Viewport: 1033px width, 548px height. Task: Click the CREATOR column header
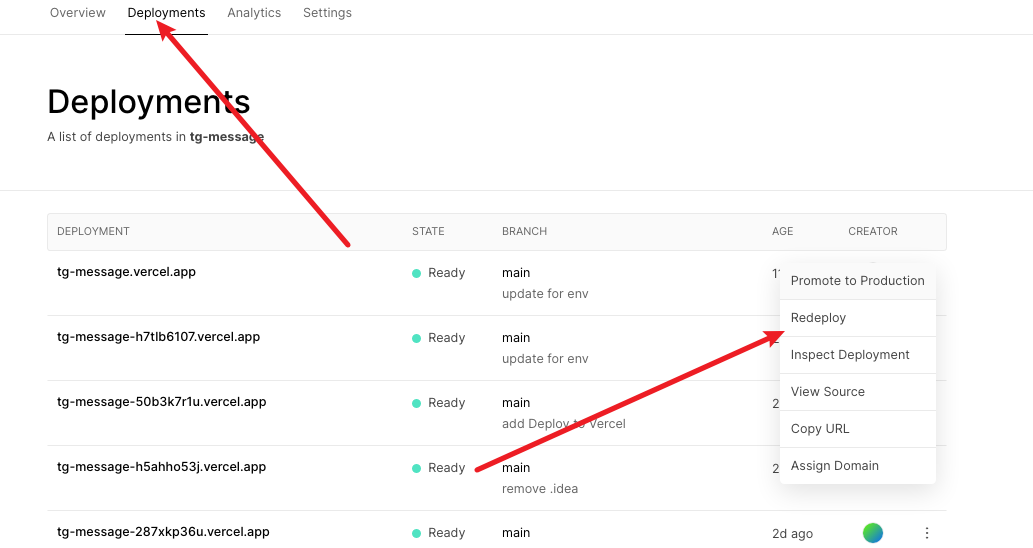point(873,231)
